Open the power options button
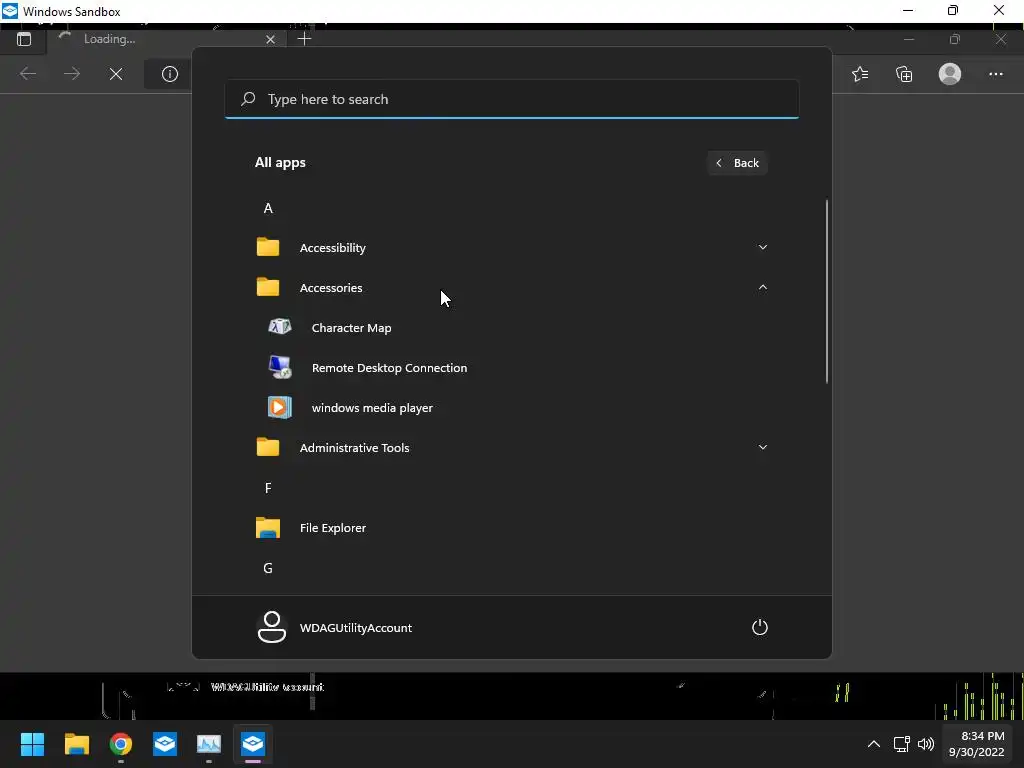 (x=760, y=628)
